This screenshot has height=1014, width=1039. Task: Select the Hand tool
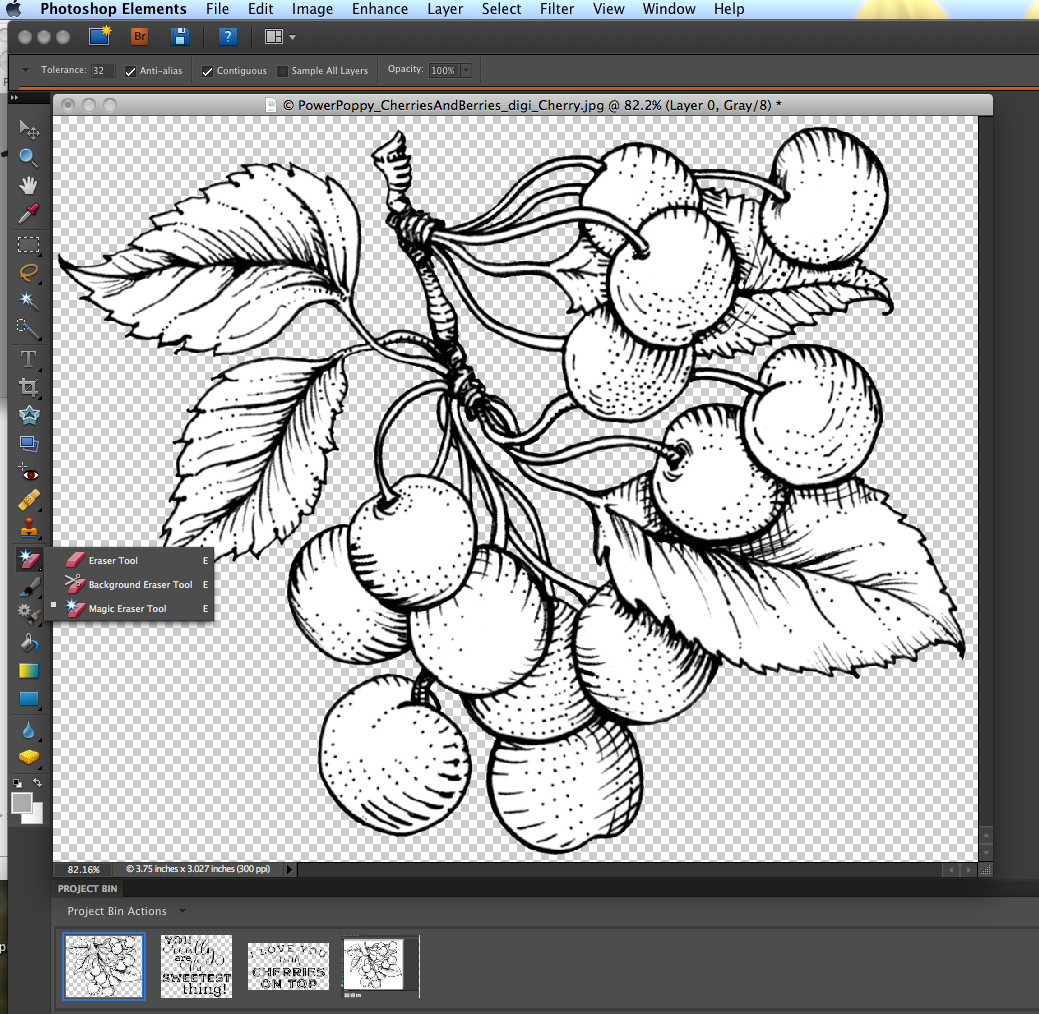point(28,184)
